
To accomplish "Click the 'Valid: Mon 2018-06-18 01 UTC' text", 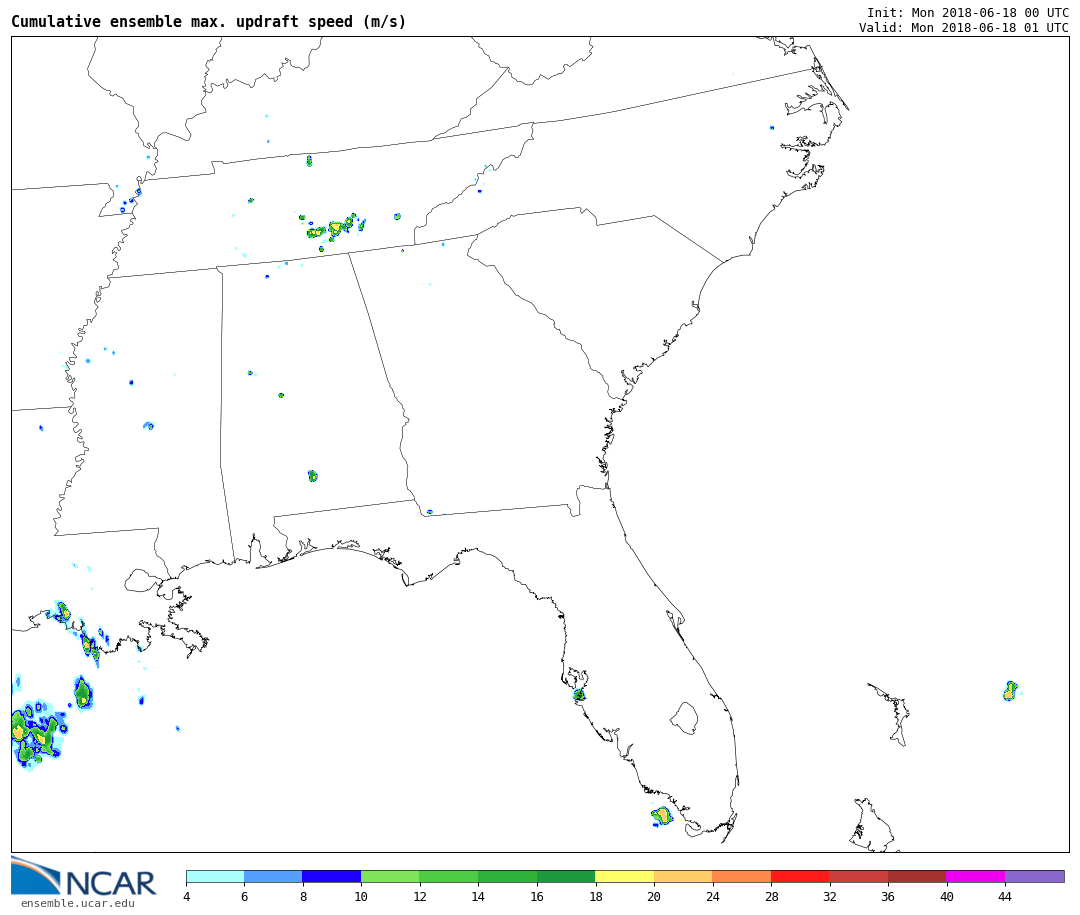I will tap(964, 28).
